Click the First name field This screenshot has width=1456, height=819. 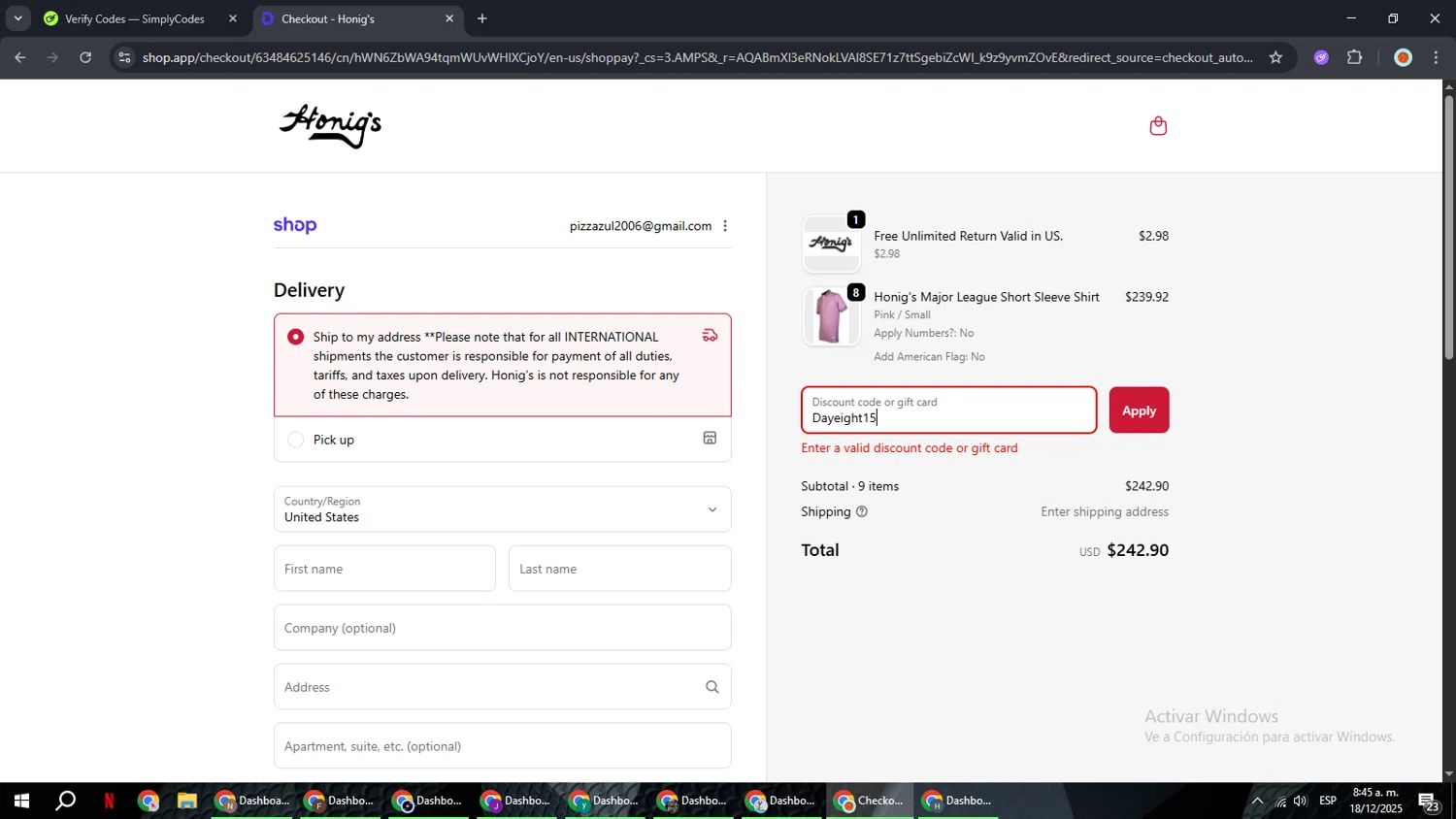(x=384, y=569)
